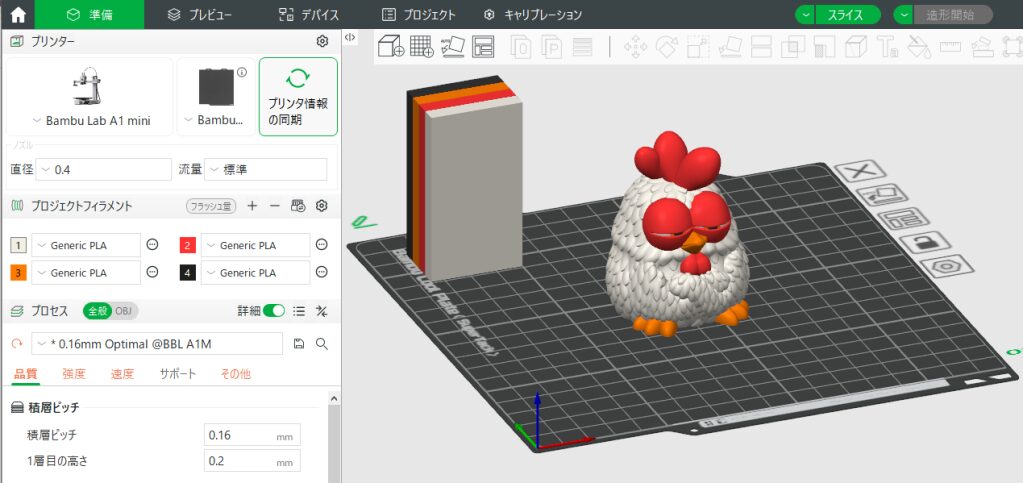The height and width of the screenshot is (483, 1023).
Task: Click the plate lock icon
Action: (x=925, y=243)
